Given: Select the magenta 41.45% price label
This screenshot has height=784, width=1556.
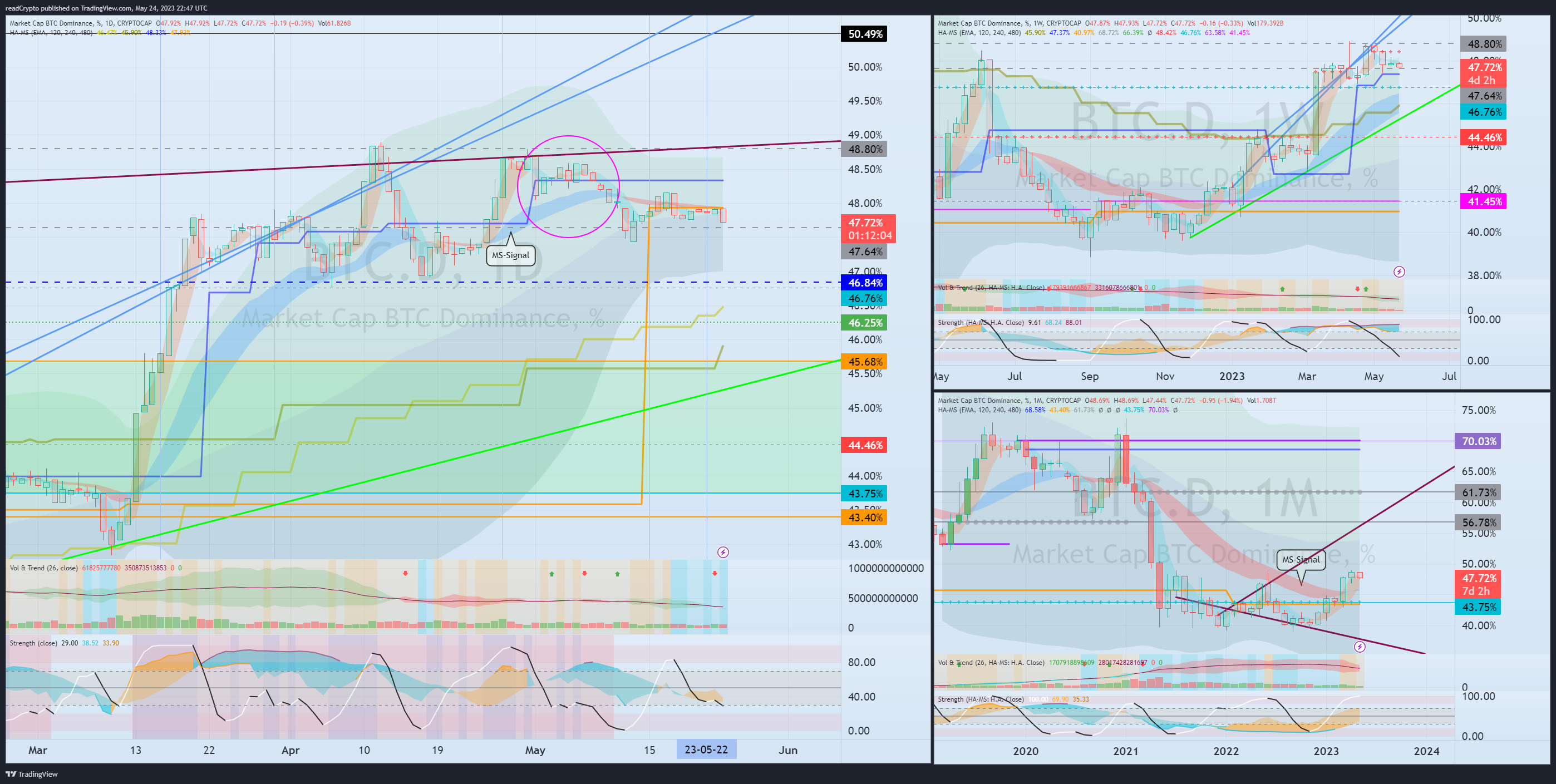Looking at the screenshot, I should click(1484, 202).
